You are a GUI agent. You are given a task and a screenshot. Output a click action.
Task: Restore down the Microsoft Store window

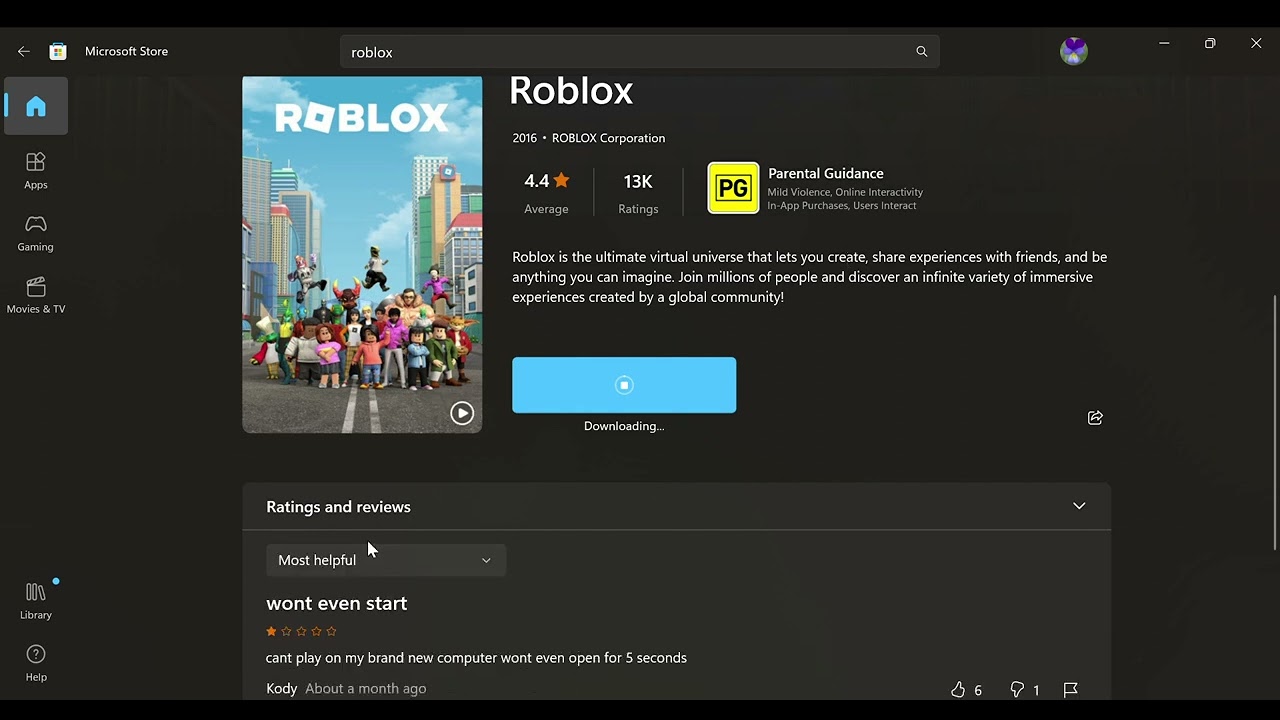[1210, 43]
